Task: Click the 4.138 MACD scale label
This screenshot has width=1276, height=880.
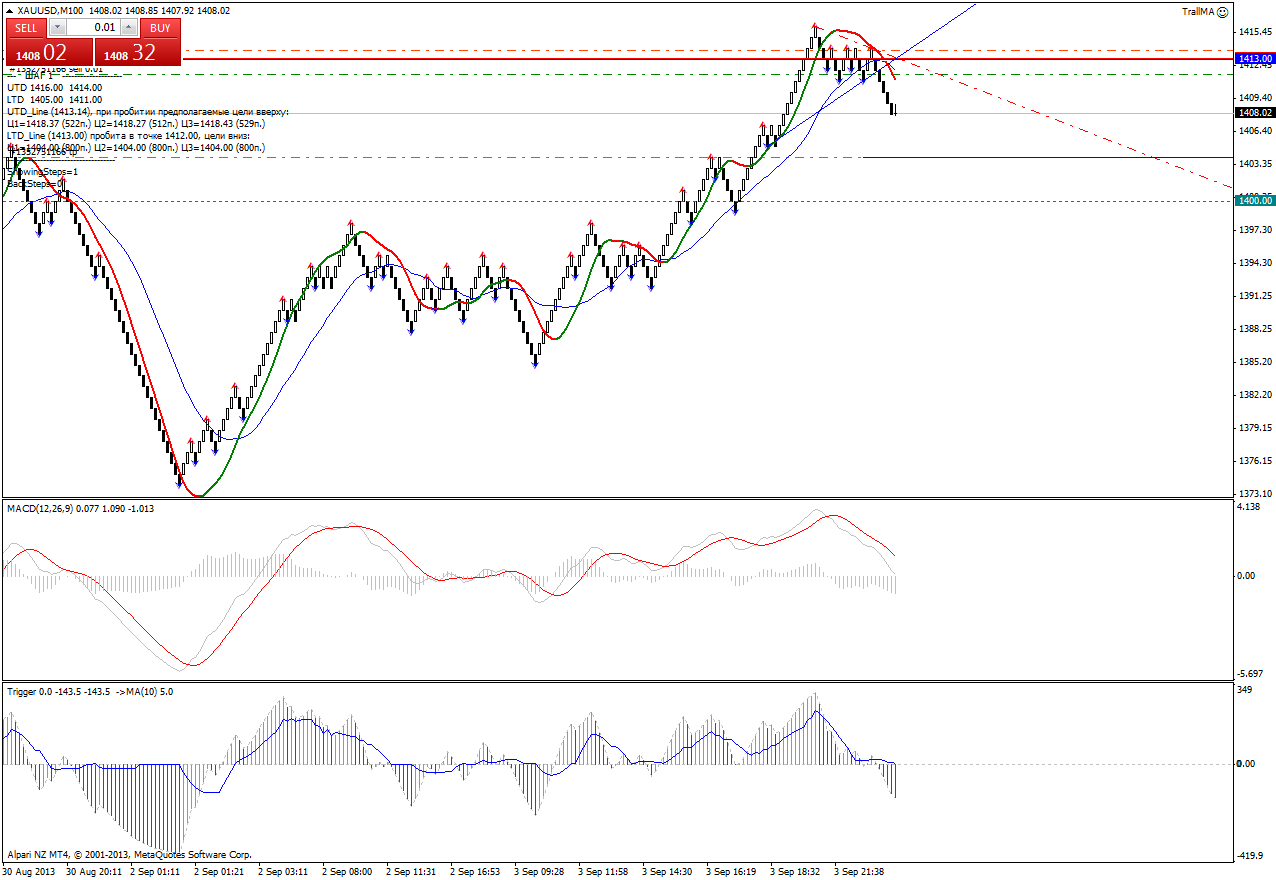Action: tap(1249, 508)
